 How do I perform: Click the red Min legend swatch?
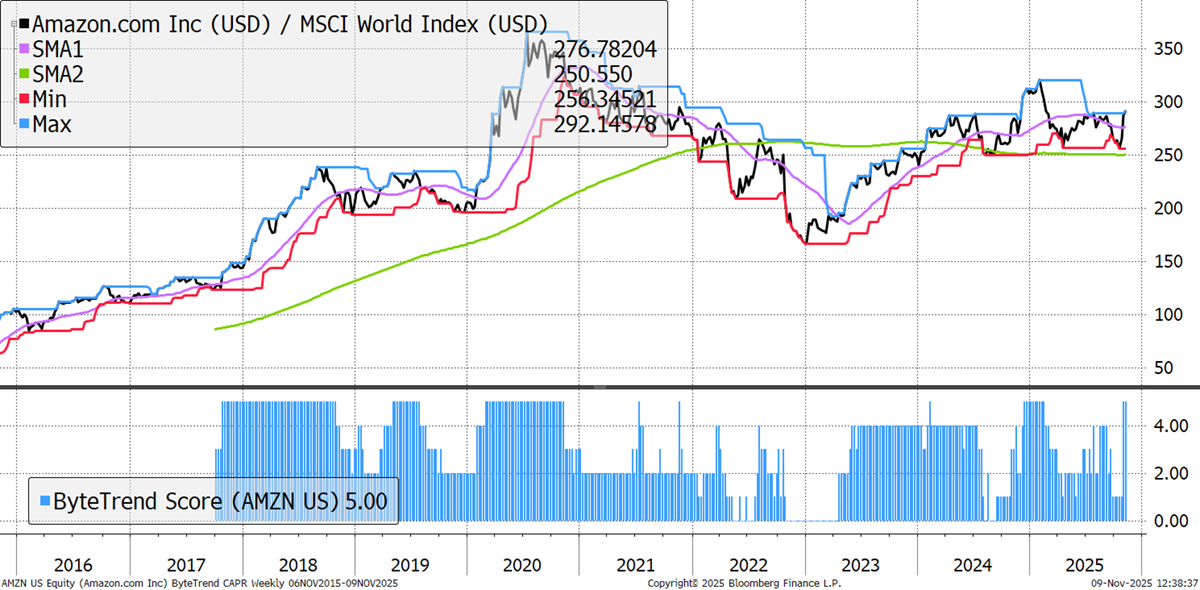tap(24, 99)
